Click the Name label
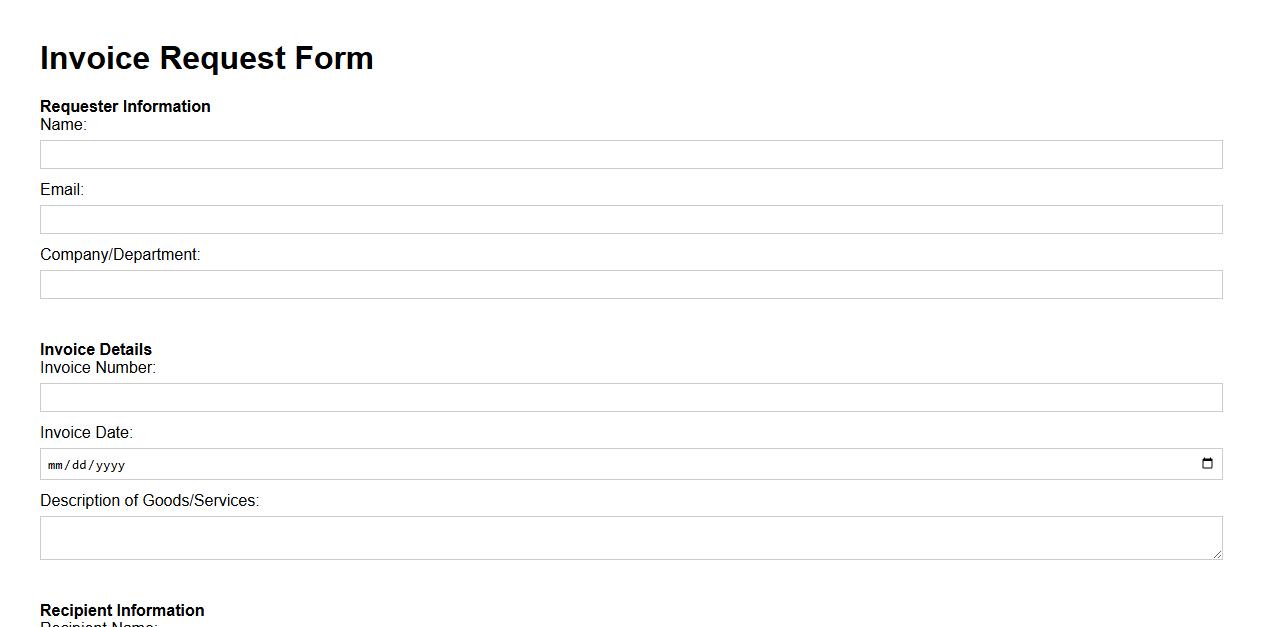Screen dimensions: 1263x627 click(62, 124)
